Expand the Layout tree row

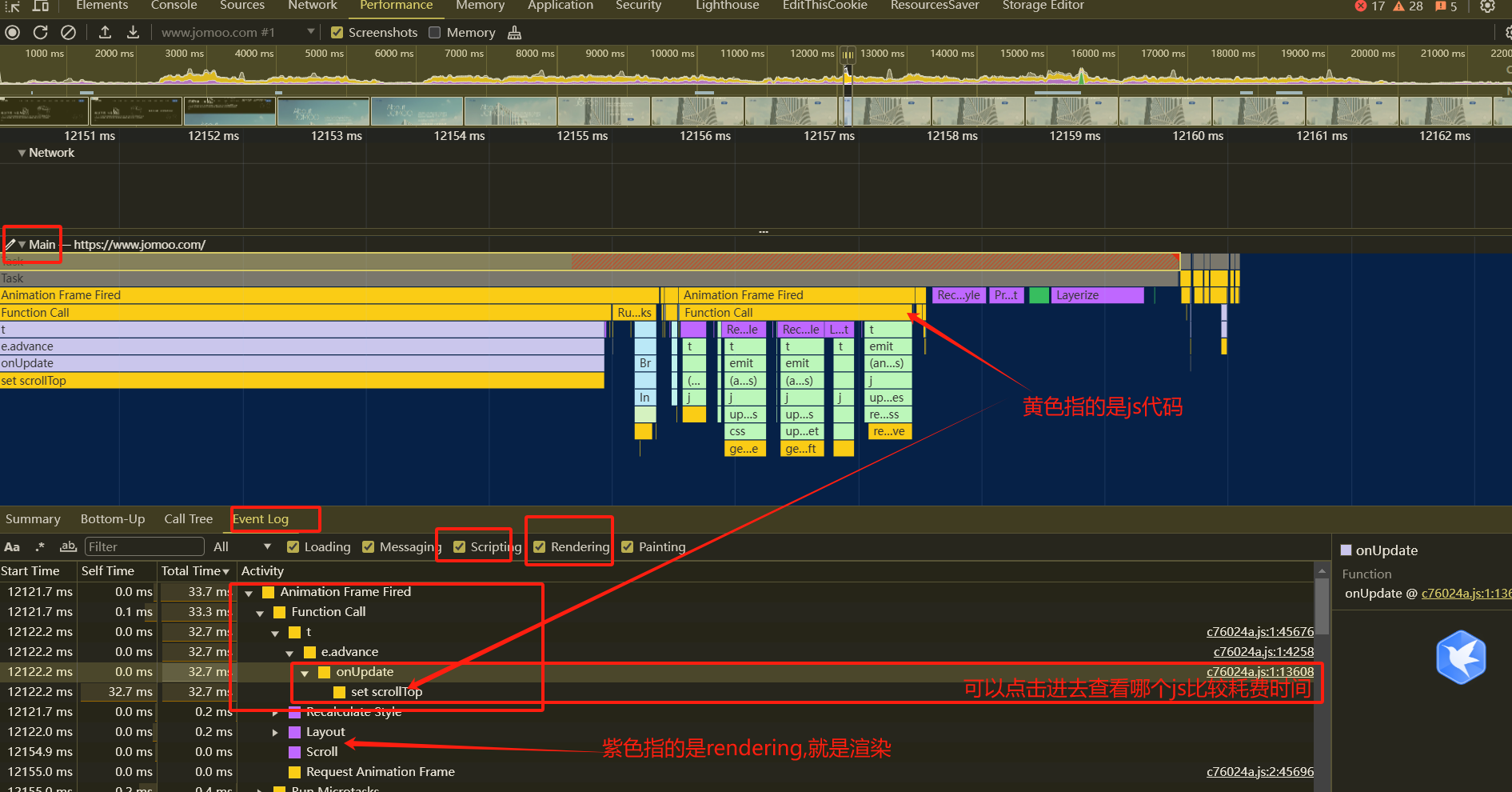[x=275, y=732]
